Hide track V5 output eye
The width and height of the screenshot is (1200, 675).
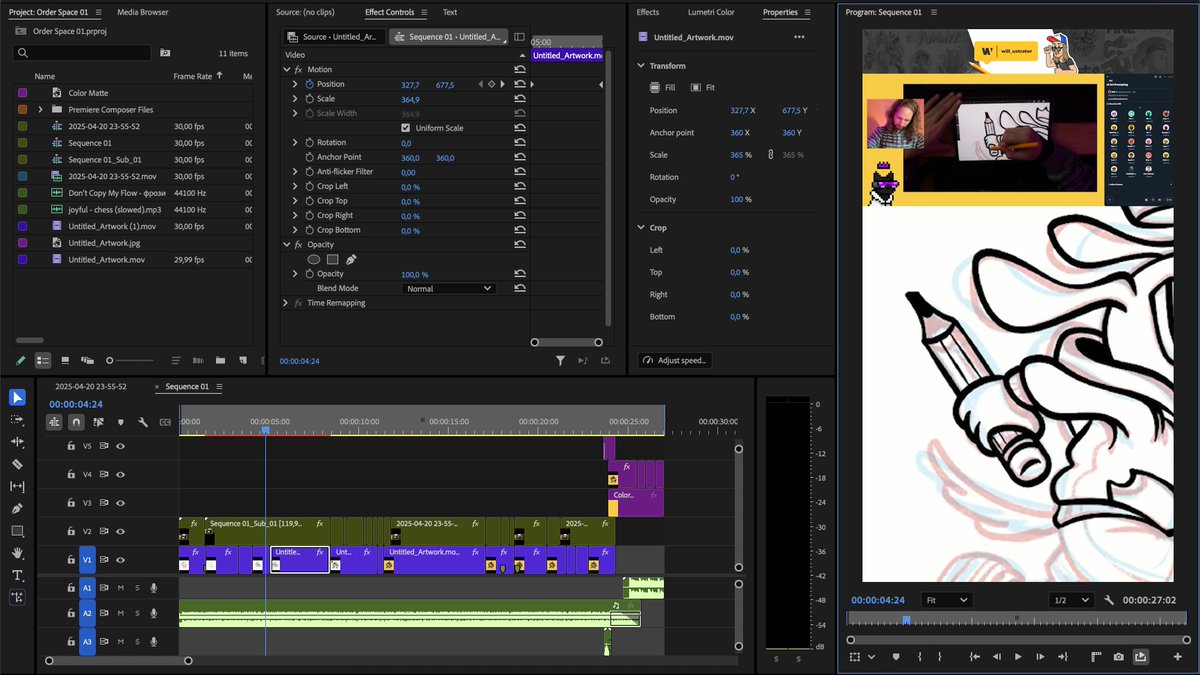(x=120, y=446)
